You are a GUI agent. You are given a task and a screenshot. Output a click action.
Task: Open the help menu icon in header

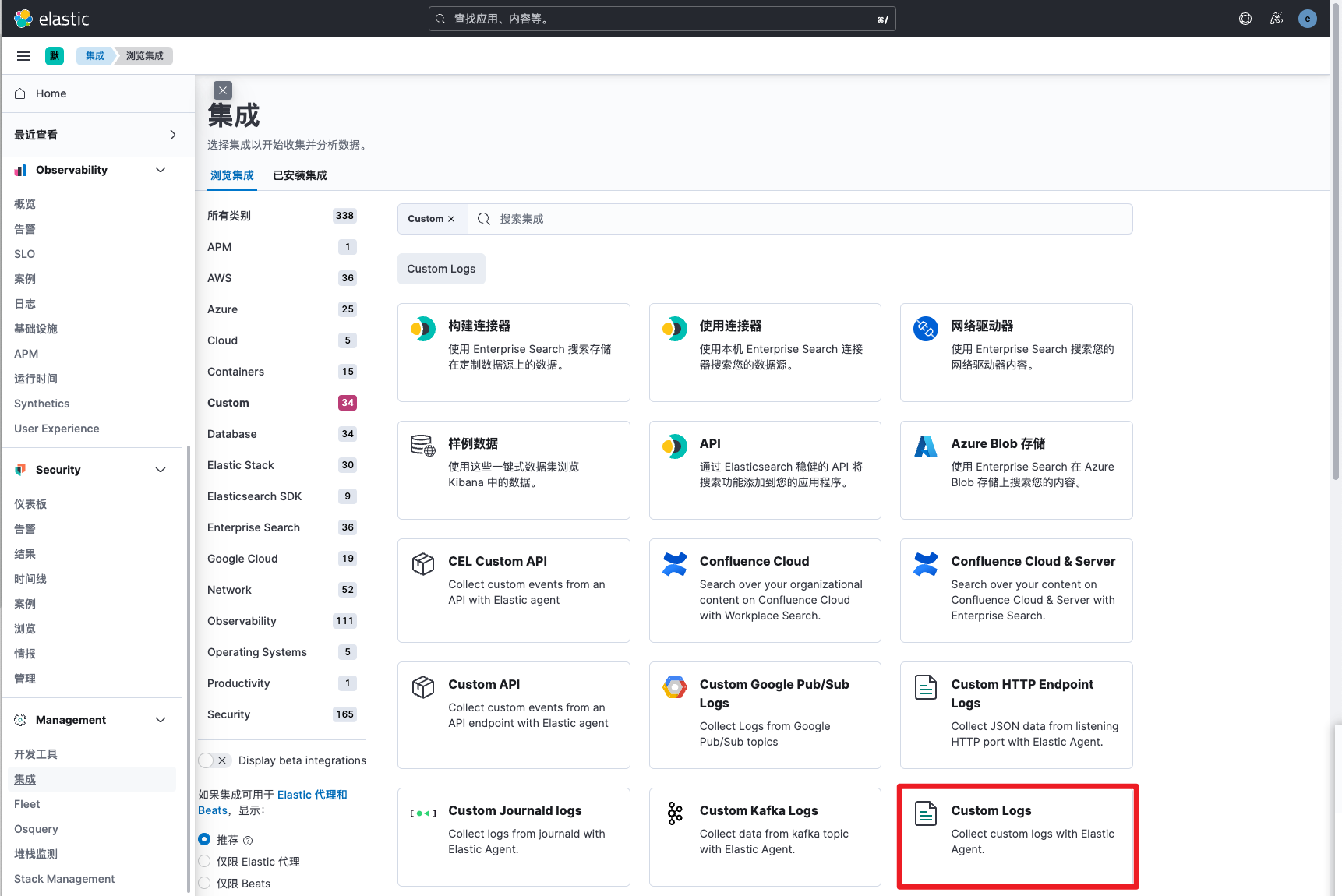tap(1245, 19)
